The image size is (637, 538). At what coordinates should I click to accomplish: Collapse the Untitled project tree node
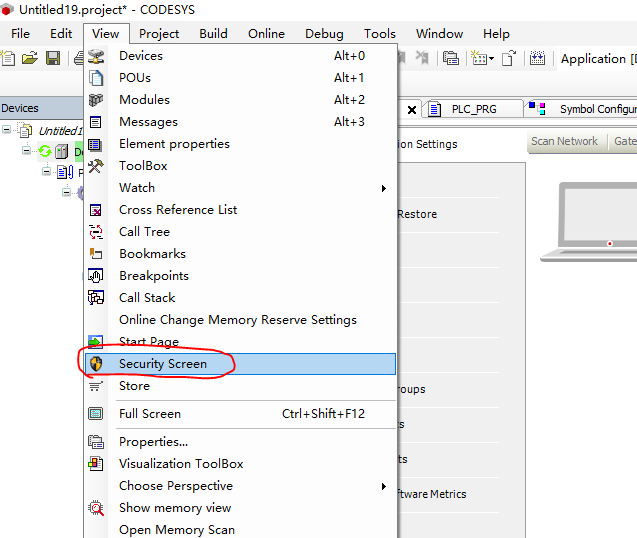pos(6,130)
